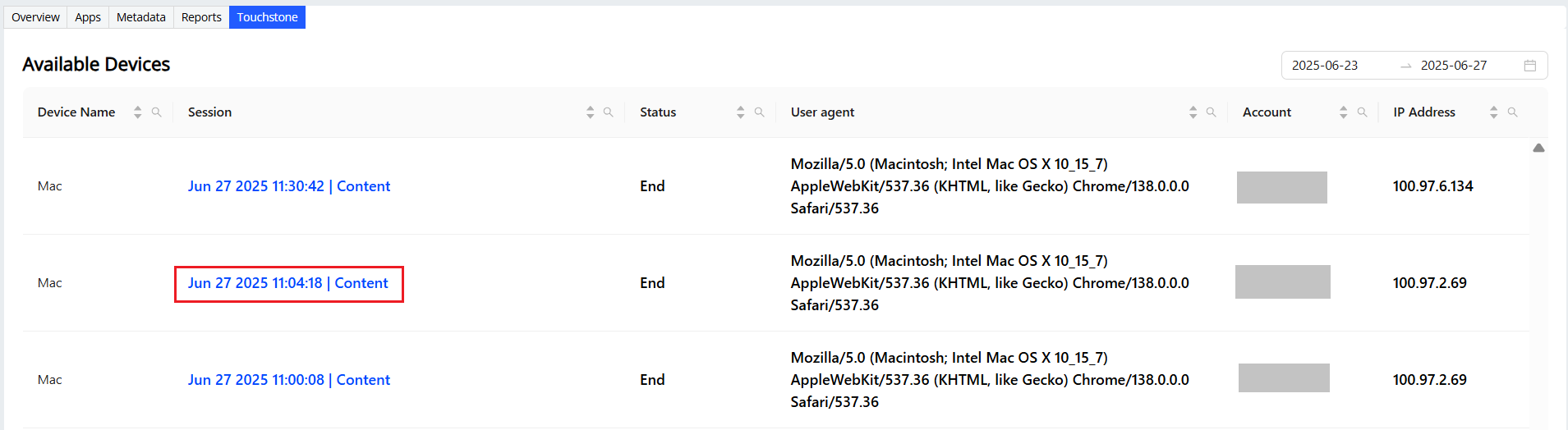Click the scroll-up arrow of table scrollbar
Image resolution: width=1568 pixels, height=430 pixels.
click(1538, 149)
